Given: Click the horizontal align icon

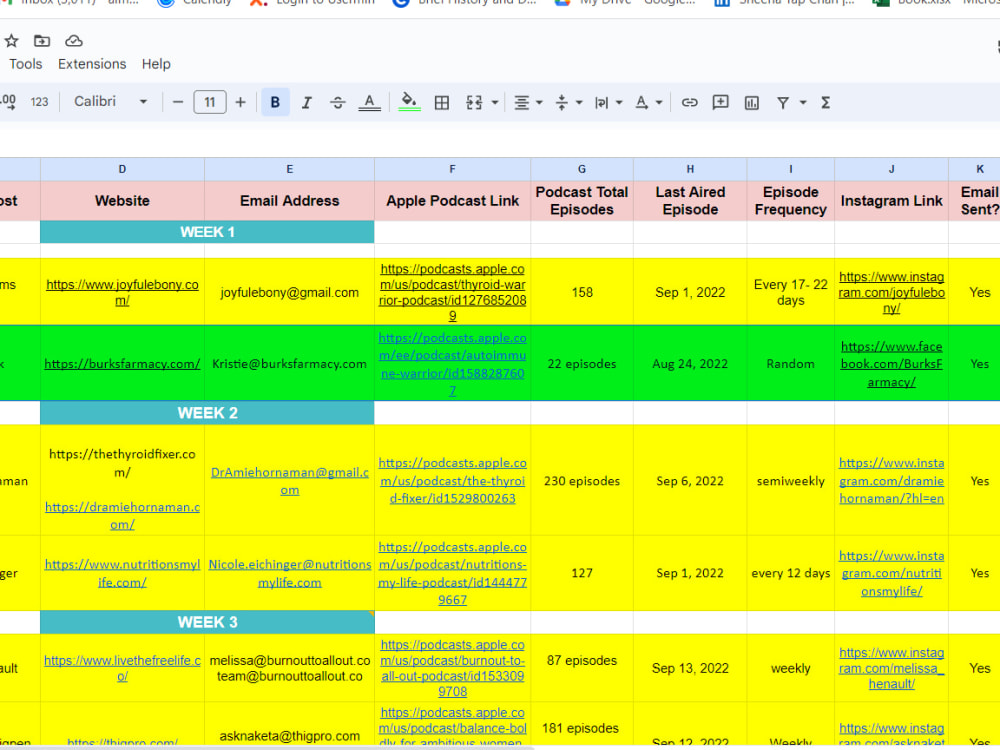Looking at the screenshot, I should coord(522,102).
